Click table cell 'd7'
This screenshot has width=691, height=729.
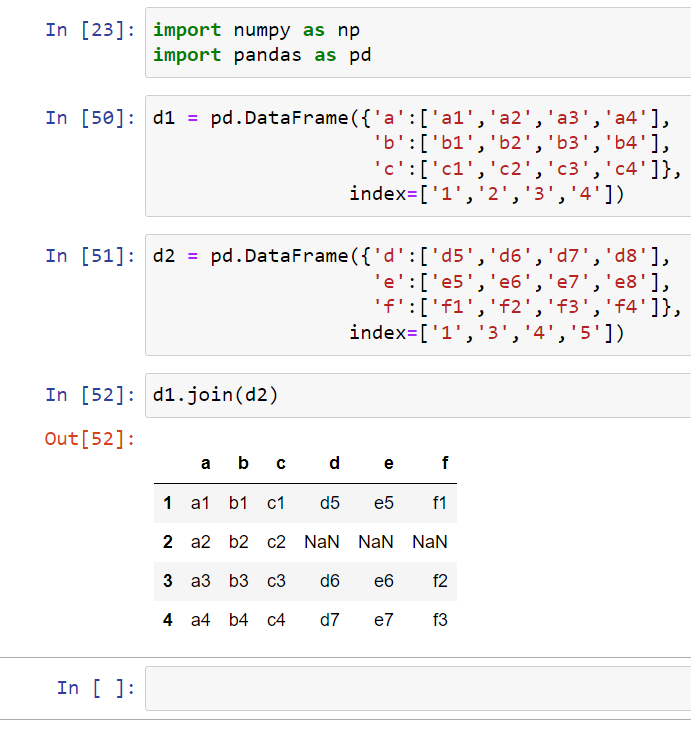point(330,620)
